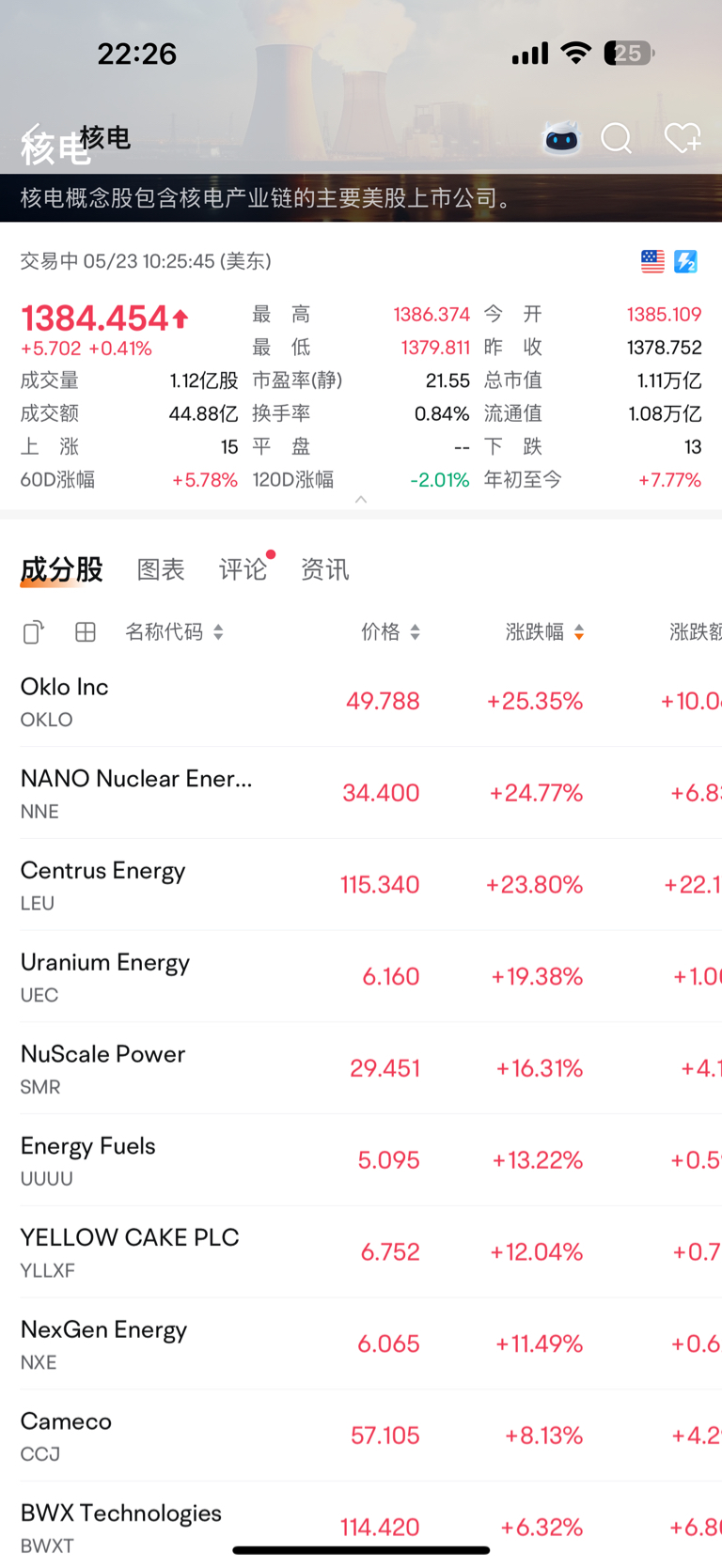This screenshot has width=722, height=1568.
Task: Switch to grid view icon in list header
Action: click(86, 632)
